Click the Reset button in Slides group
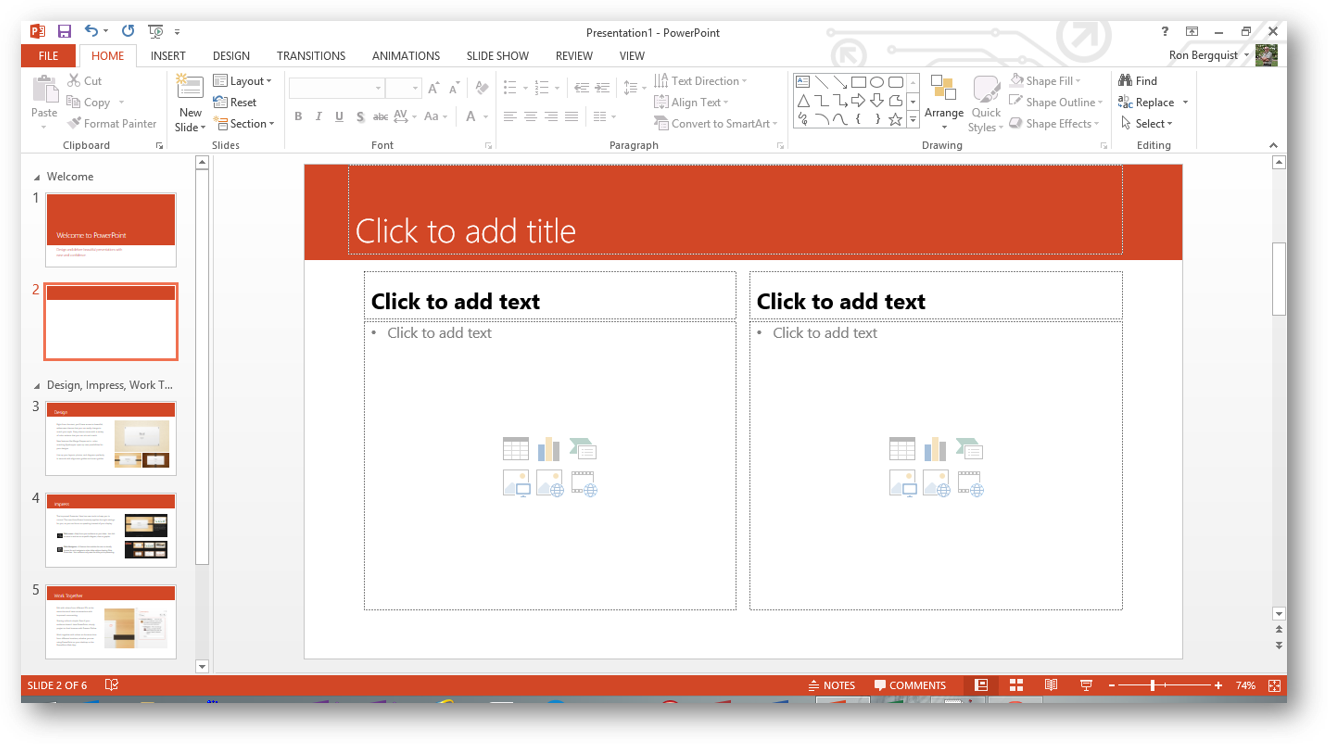Viewport: 1328px width, 744px height. 235,102
